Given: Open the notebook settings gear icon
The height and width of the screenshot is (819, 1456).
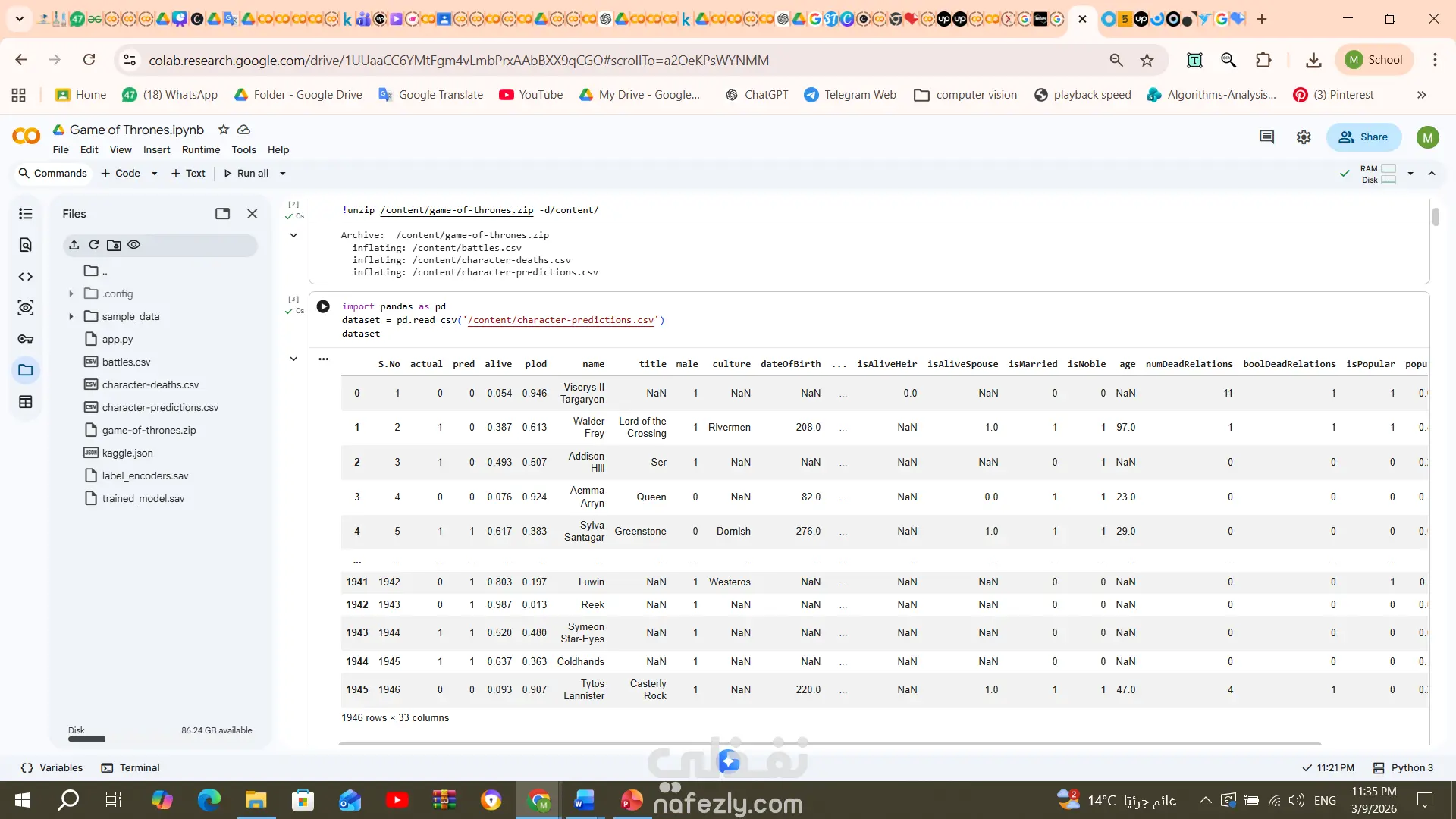Looking at the screenshot, I should (1304, 137).
